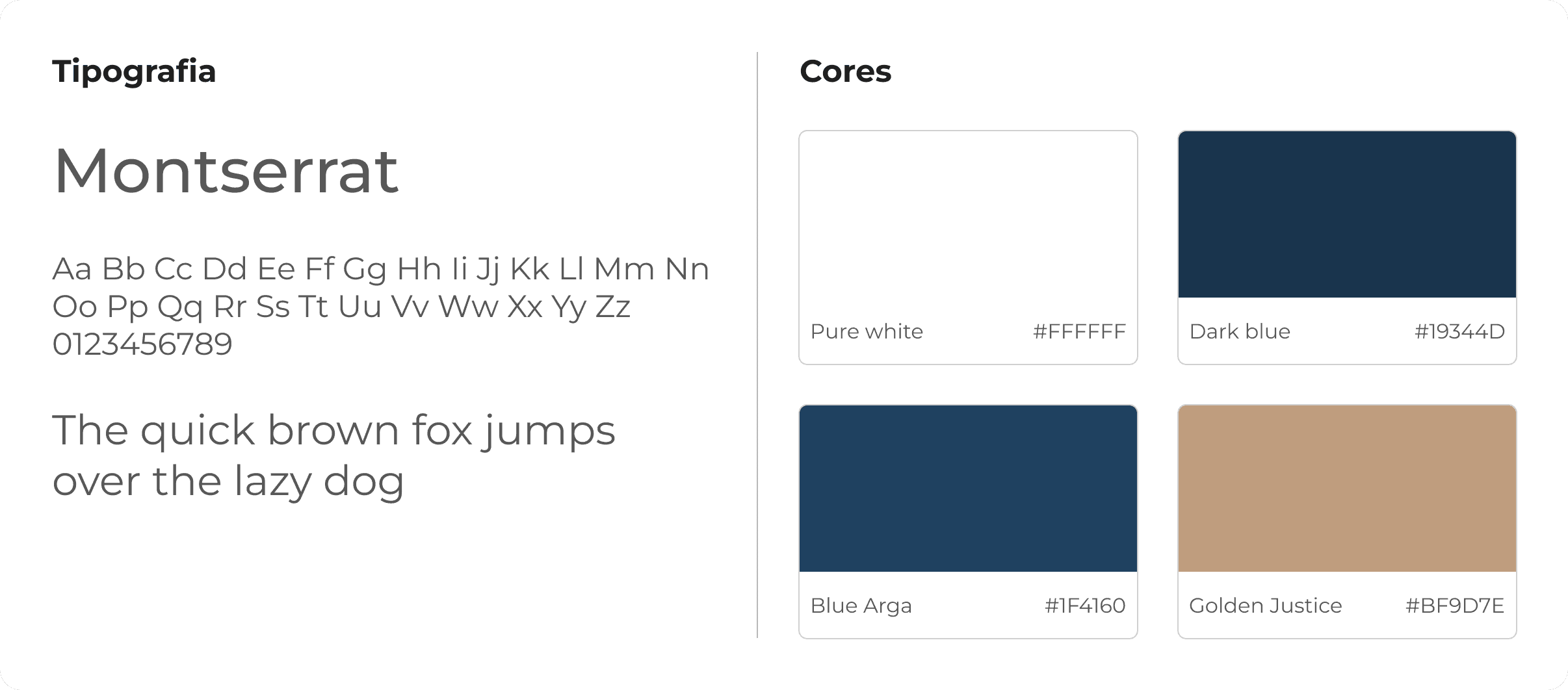The image size is (1568, 690).
Task: Click the Pure white label
Action: click(x=867, y=331)
